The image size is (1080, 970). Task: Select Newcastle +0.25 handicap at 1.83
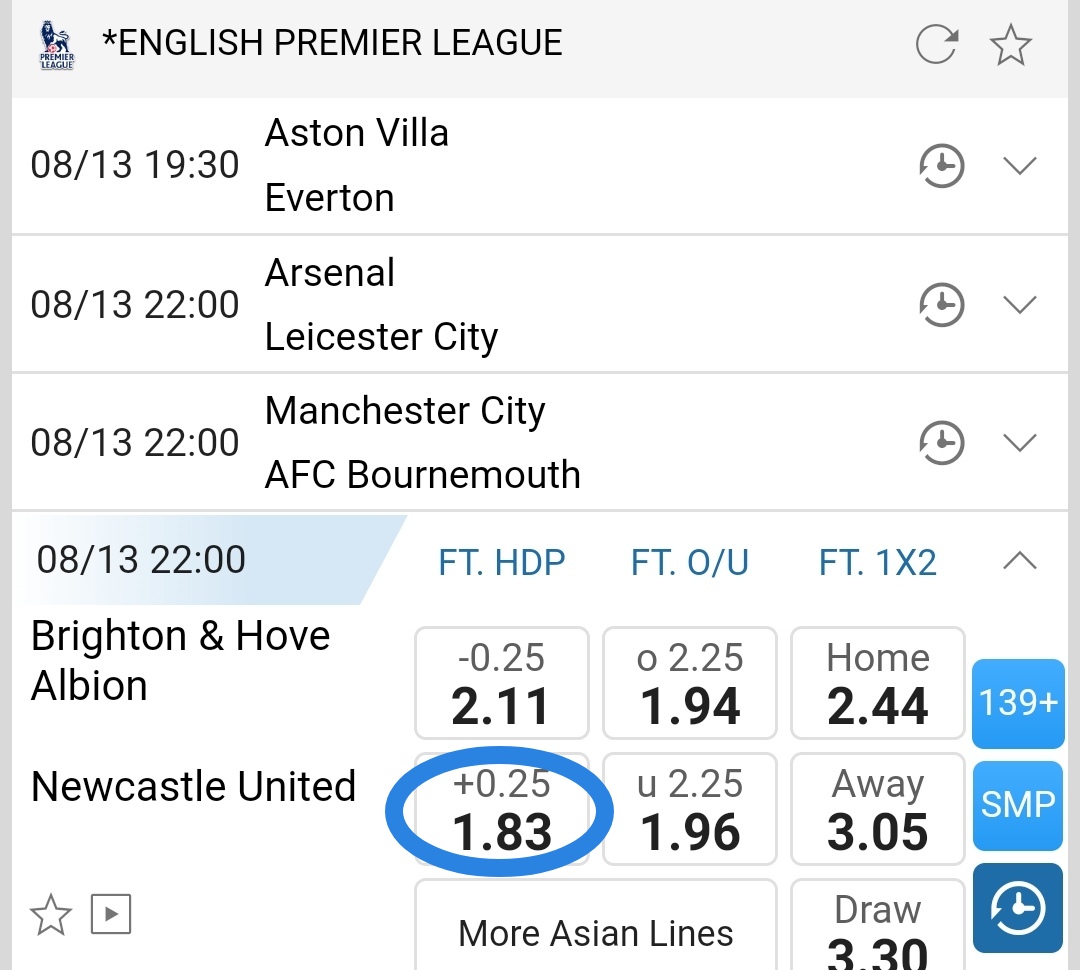pyautogui.click(x=501, y=810)
